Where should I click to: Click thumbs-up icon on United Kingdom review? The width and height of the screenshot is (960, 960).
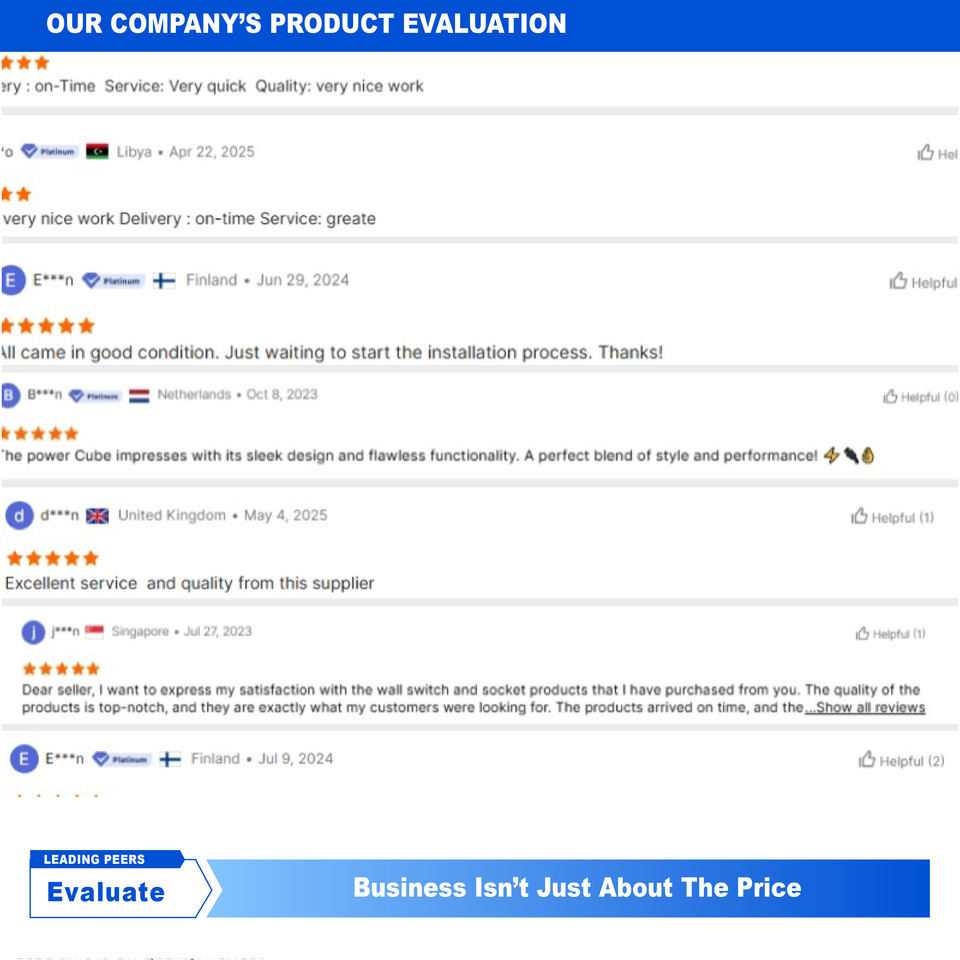coord(858,517)
